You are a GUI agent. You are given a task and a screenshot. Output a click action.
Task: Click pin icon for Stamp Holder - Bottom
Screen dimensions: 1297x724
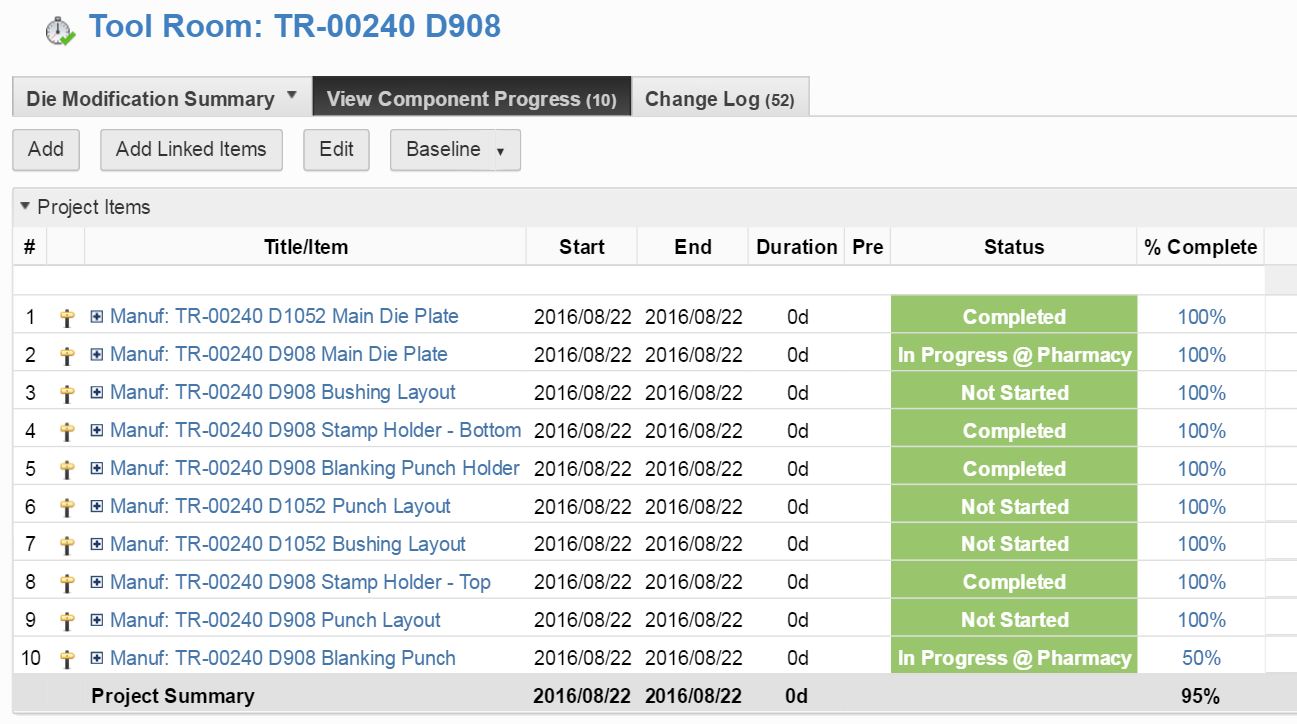coord(67,431)
